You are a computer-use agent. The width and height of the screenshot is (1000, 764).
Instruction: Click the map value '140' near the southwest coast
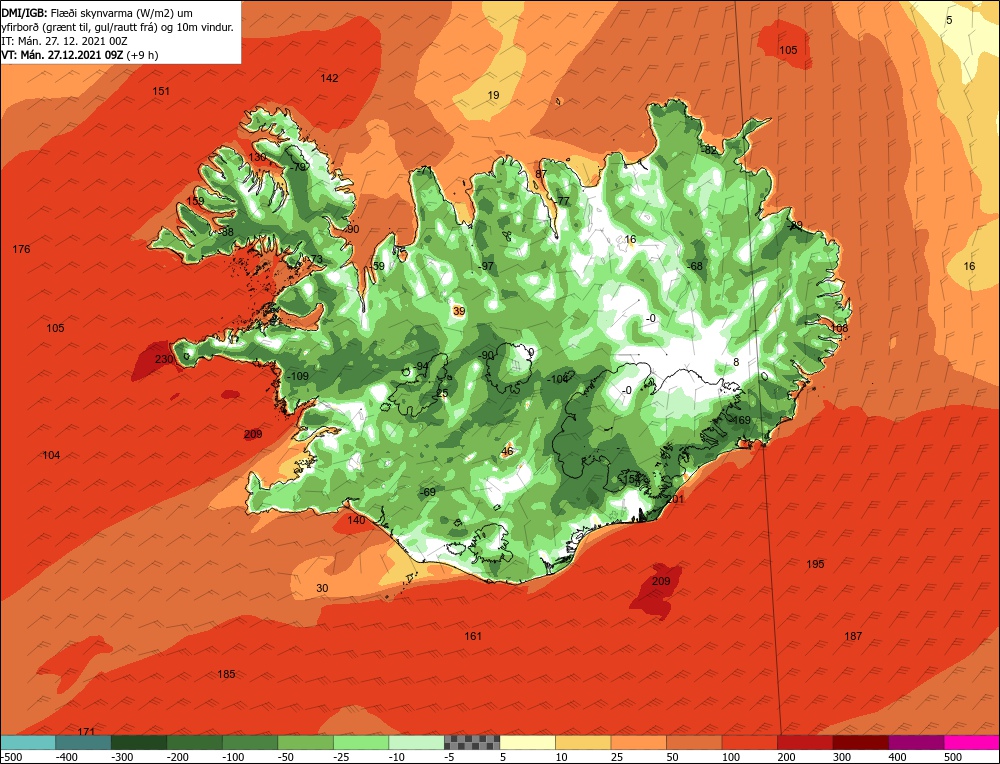point(356,520)
